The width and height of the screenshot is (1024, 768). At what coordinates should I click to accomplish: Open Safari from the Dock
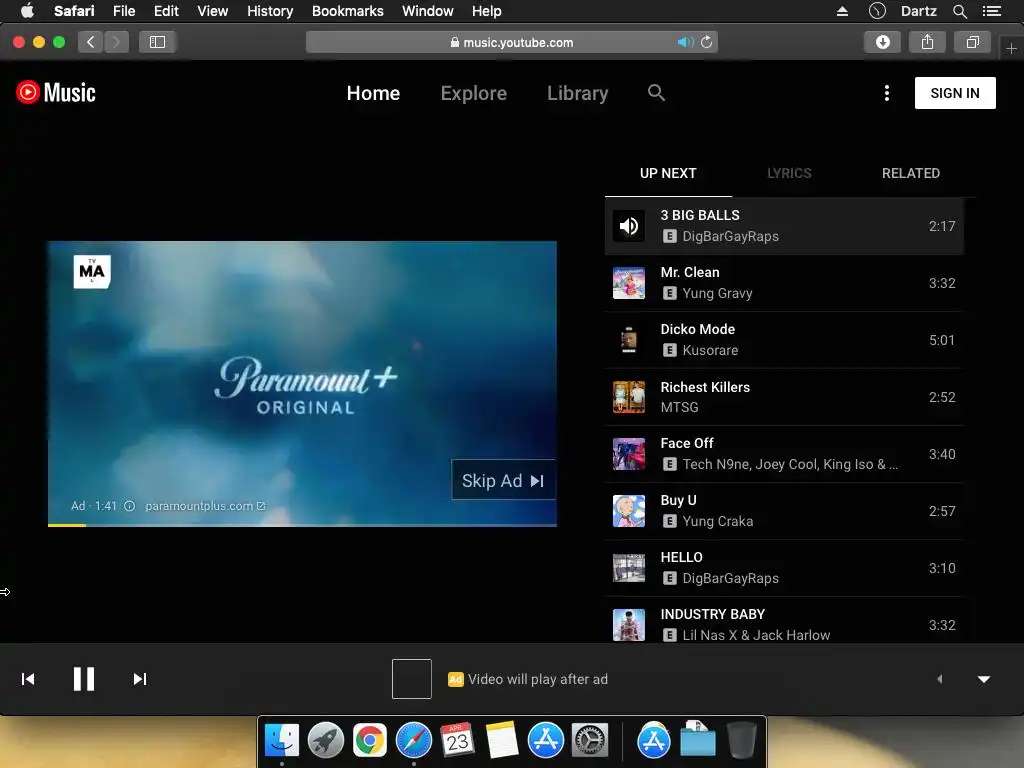(414, 741)
